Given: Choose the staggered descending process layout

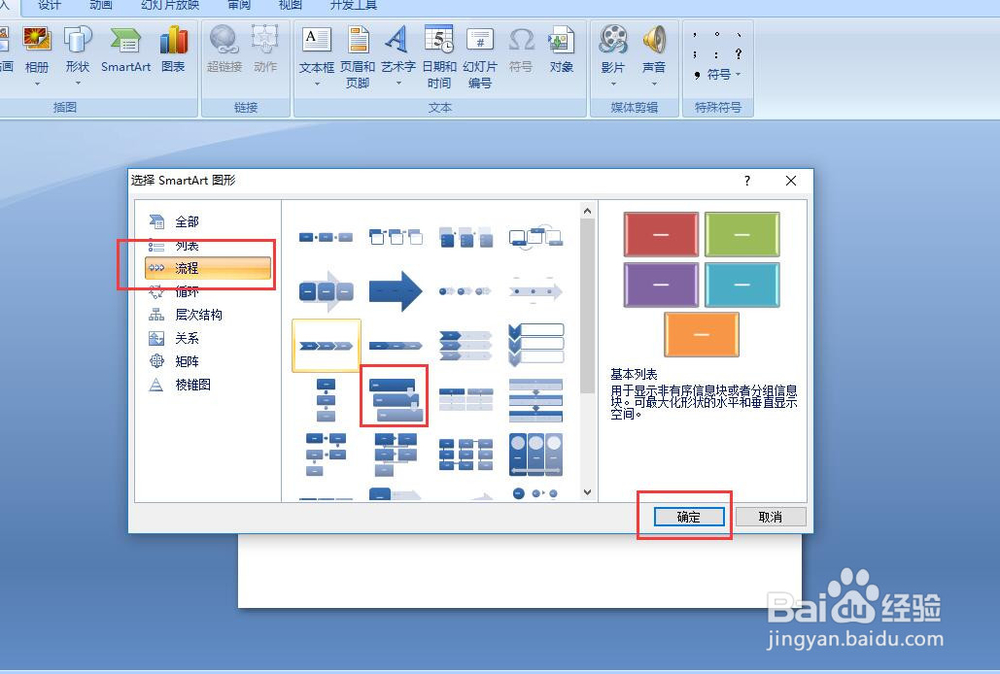Looking at the screenshot, I should click(x=395, y=399).
